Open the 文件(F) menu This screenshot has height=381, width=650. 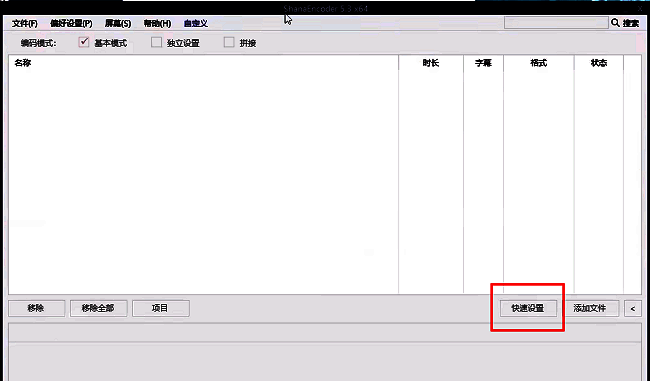(x=25, y=24)
